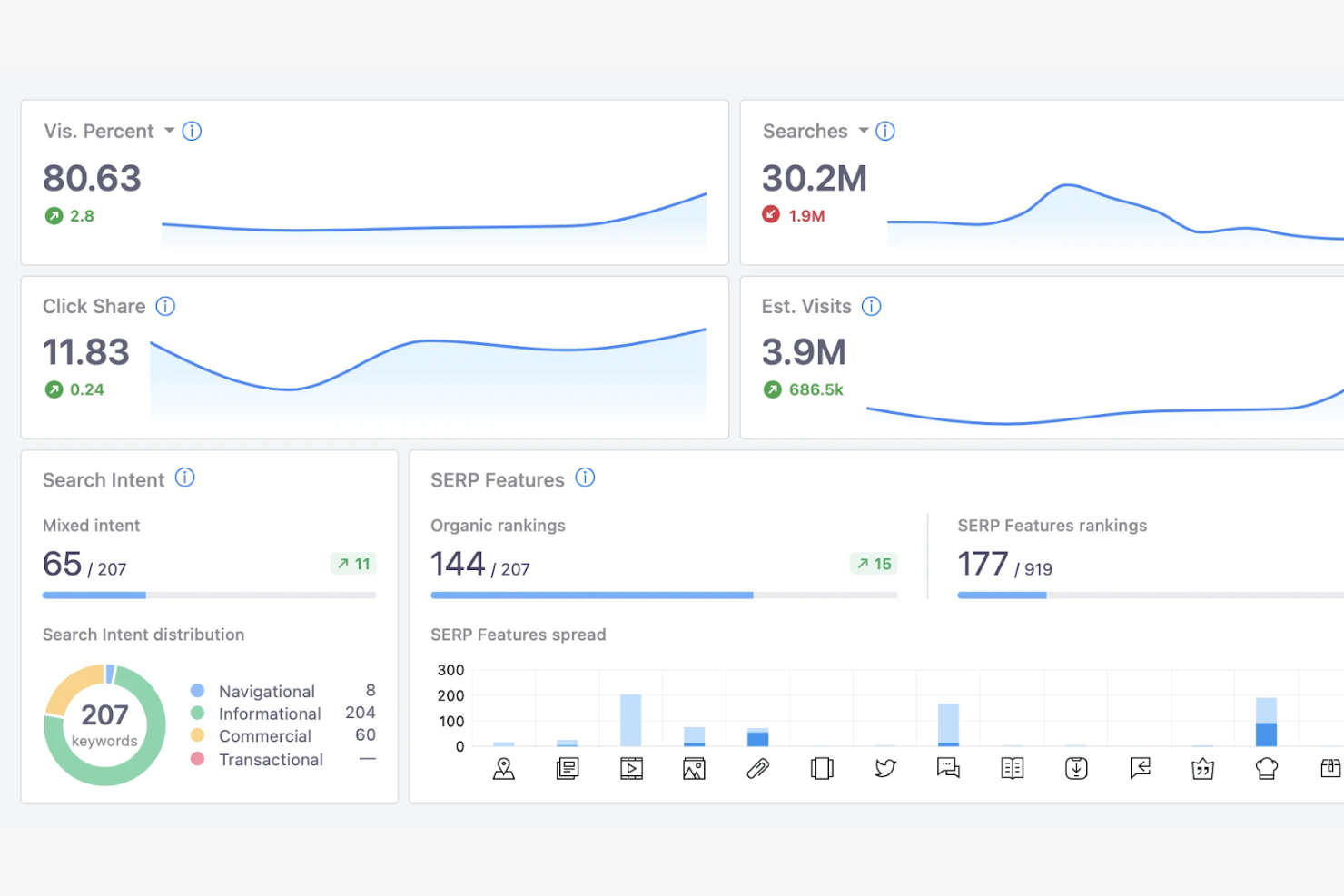Toggle the Informational intent legend entry
The height and width of the screenshot is (896, 1344).
point(269,714)
